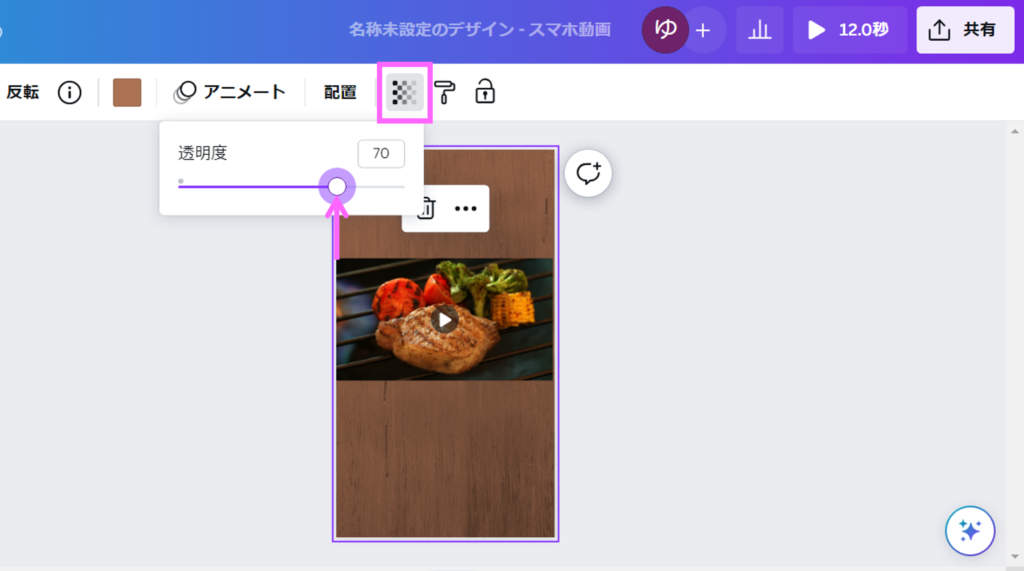Toggle the lock icon in toolbar

coord(485,92)
